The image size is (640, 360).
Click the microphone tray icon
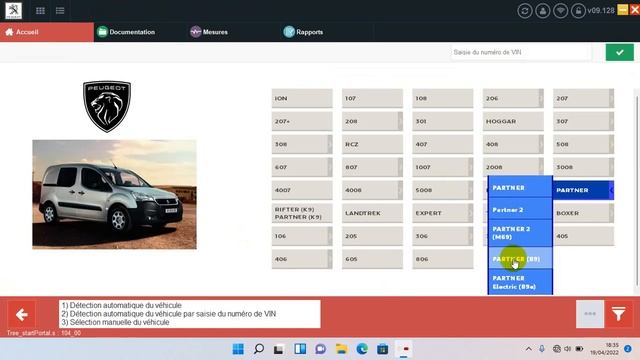pyautogui.click(x=542, y=349)
